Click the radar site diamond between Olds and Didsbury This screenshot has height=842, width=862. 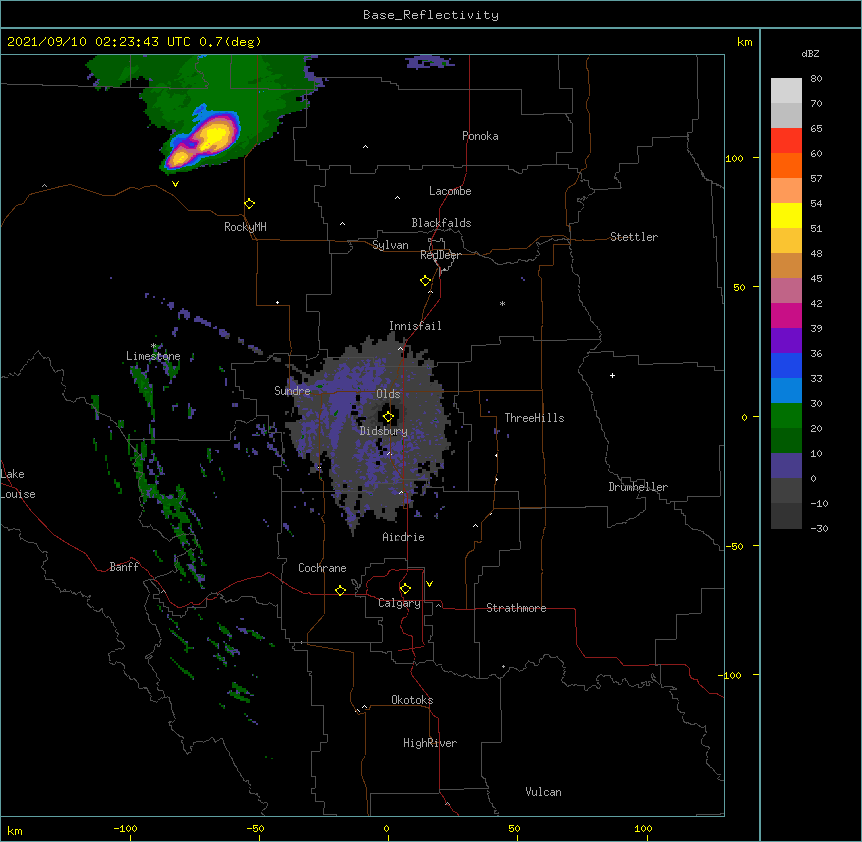388,416
